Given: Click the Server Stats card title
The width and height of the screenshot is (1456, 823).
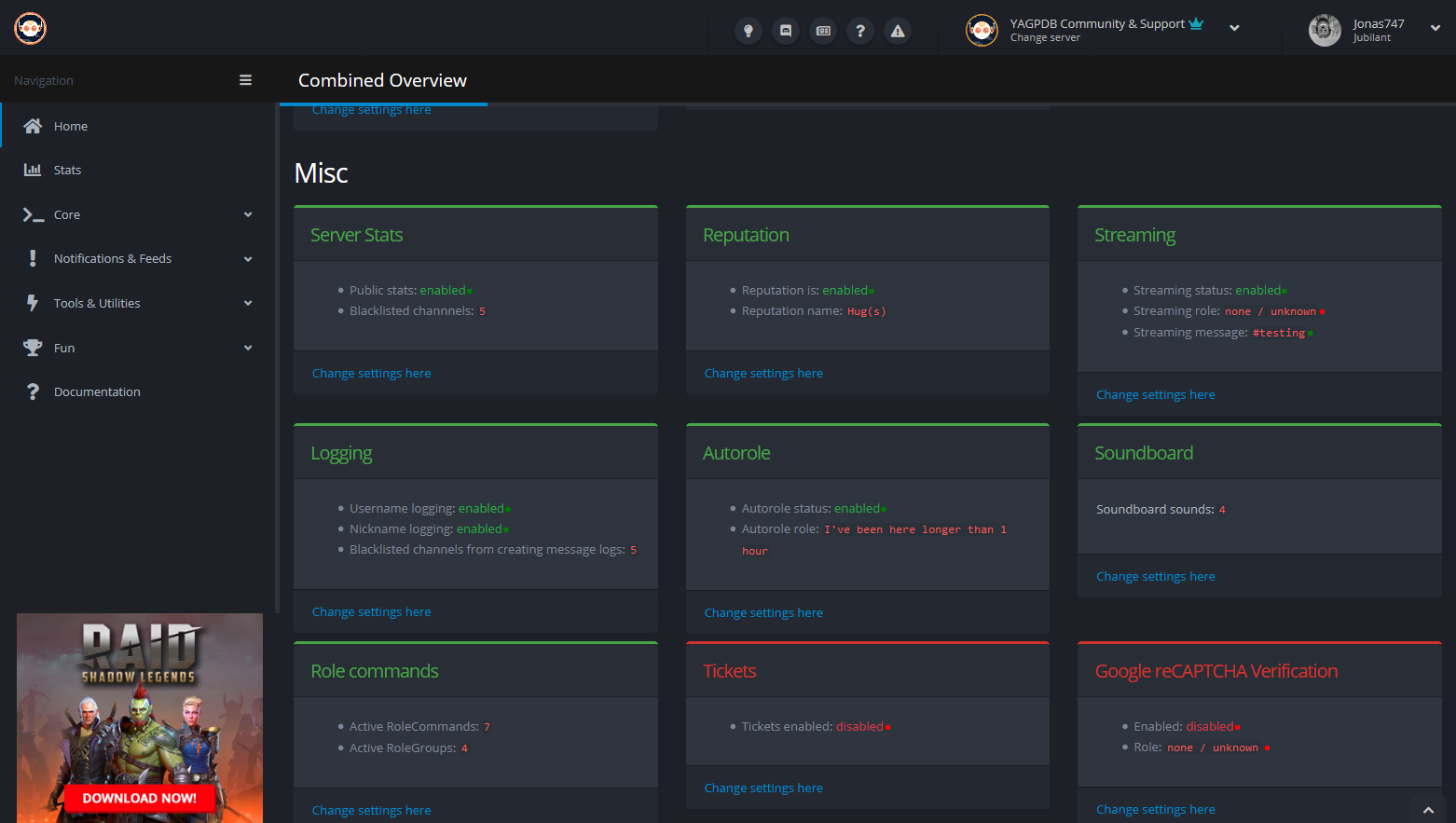Looking at the screenshot, I should tap(357, 235).
